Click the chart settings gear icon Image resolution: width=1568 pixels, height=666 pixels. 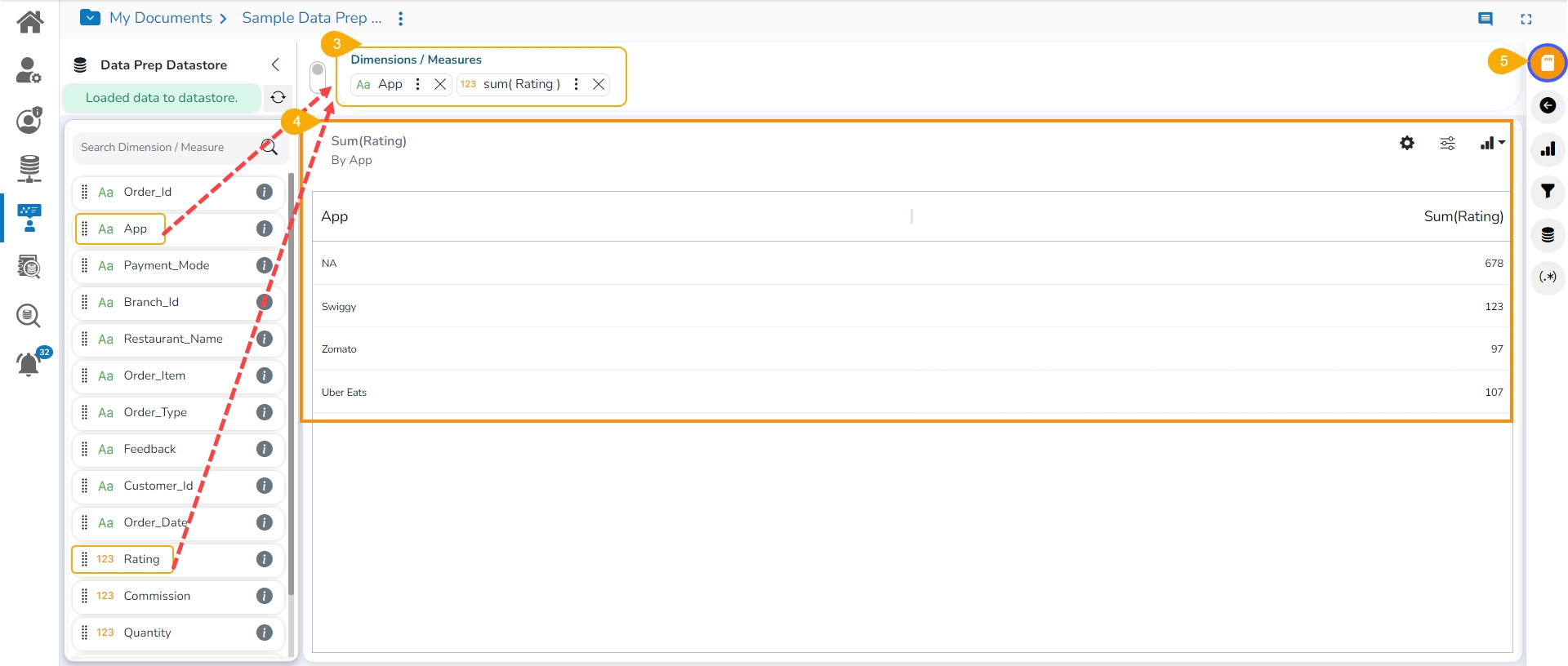coord(1406,143)
